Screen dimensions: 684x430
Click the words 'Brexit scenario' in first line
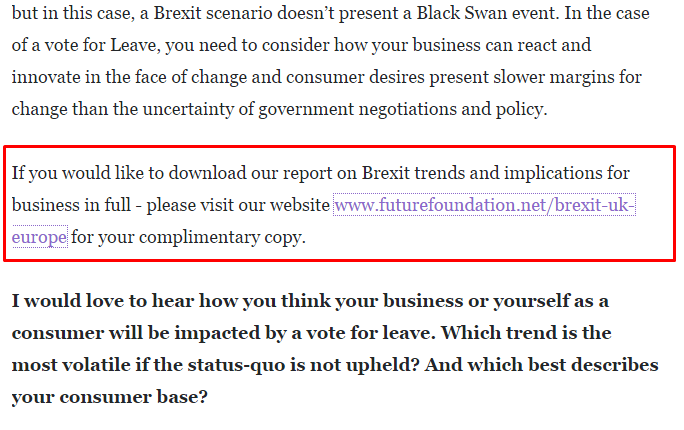pyautogui.click(x=238, y=15)
